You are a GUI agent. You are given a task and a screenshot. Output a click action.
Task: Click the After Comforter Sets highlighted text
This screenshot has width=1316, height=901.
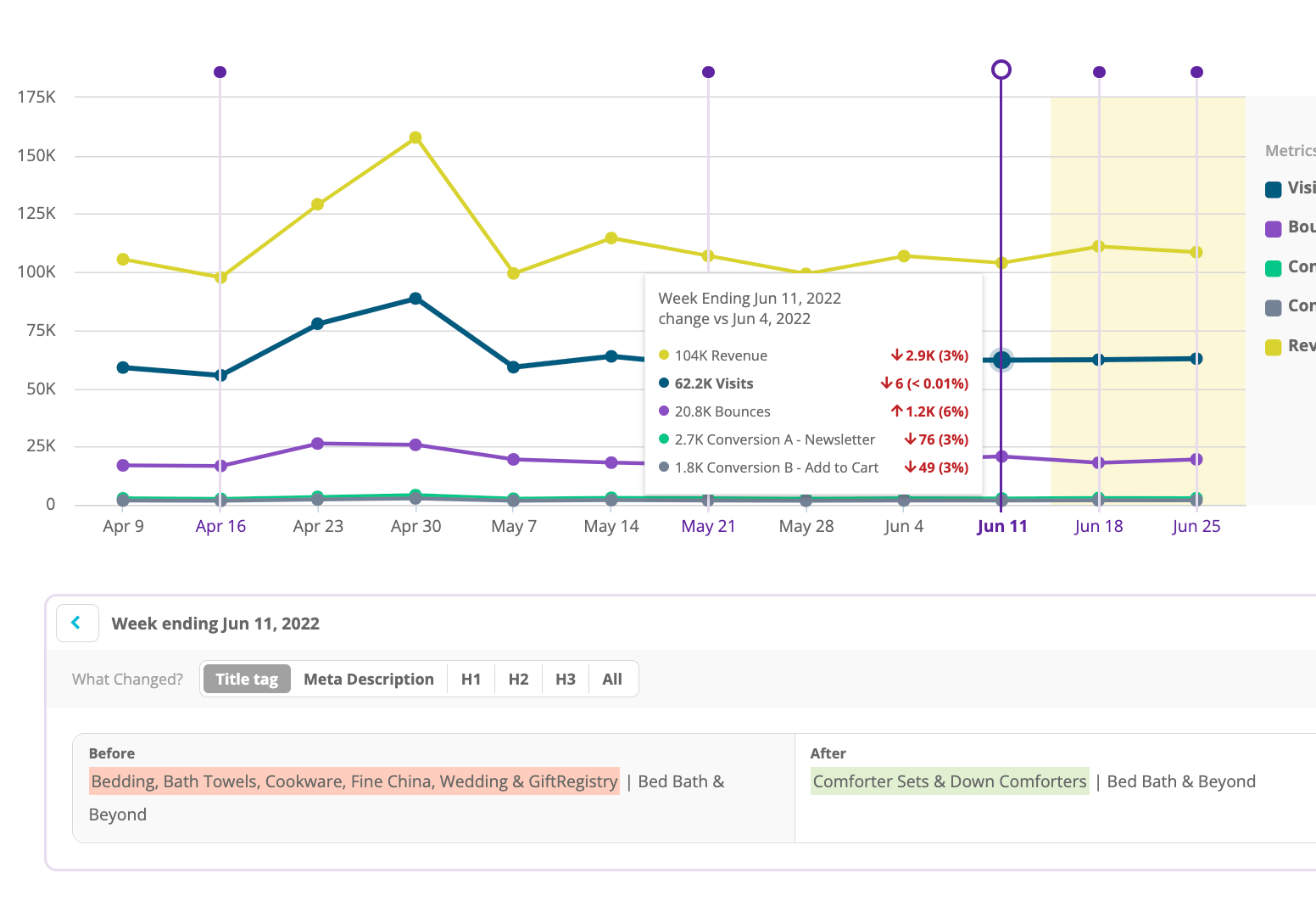click(x=950, y=781)
